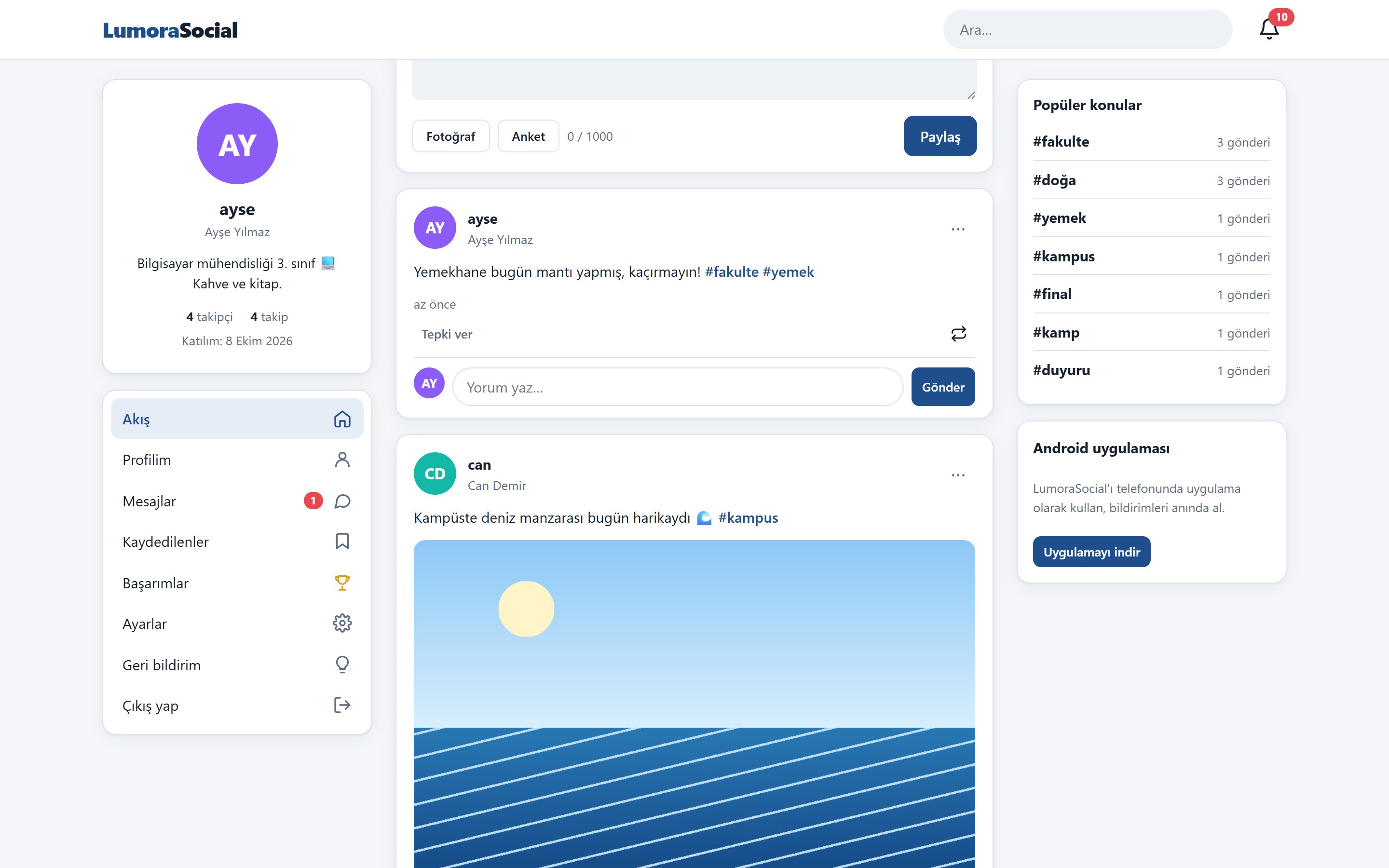The width and height of the screenshot is (1389, 868).
Task: Click the trophy icon beside Başarımlar
Action: pos(342,583)
